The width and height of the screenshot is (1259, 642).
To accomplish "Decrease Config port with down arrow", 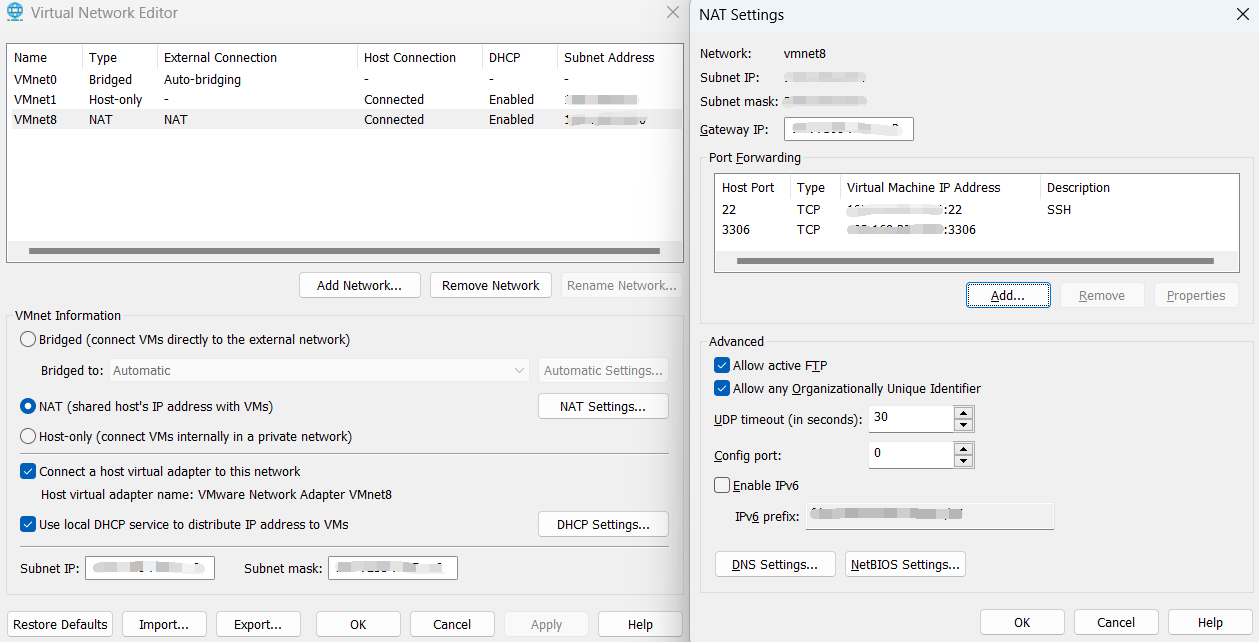I will click(x=963, y=461).
